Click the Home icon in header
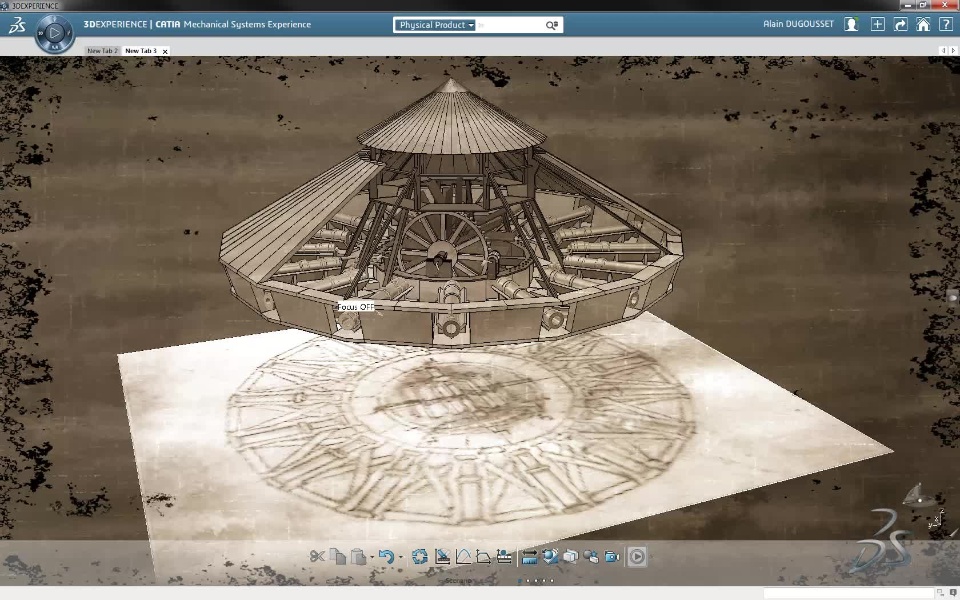 coord(923,24)
